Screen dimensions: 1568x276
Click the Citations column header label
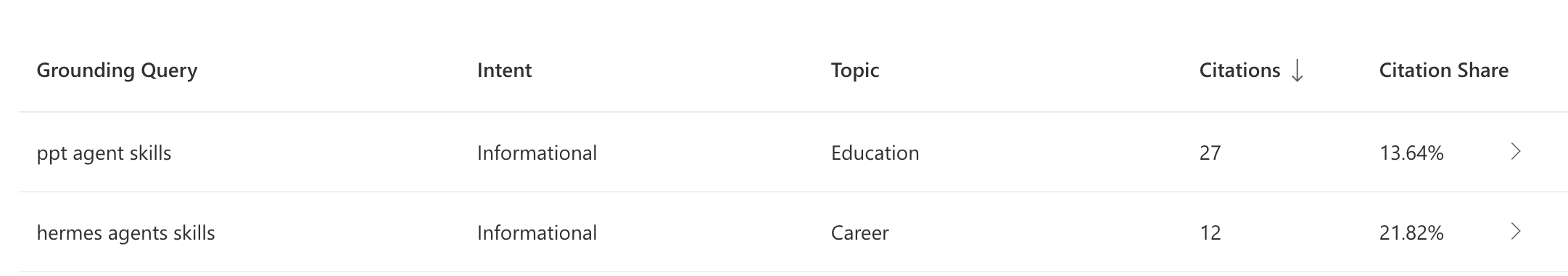pos(1239,70)
